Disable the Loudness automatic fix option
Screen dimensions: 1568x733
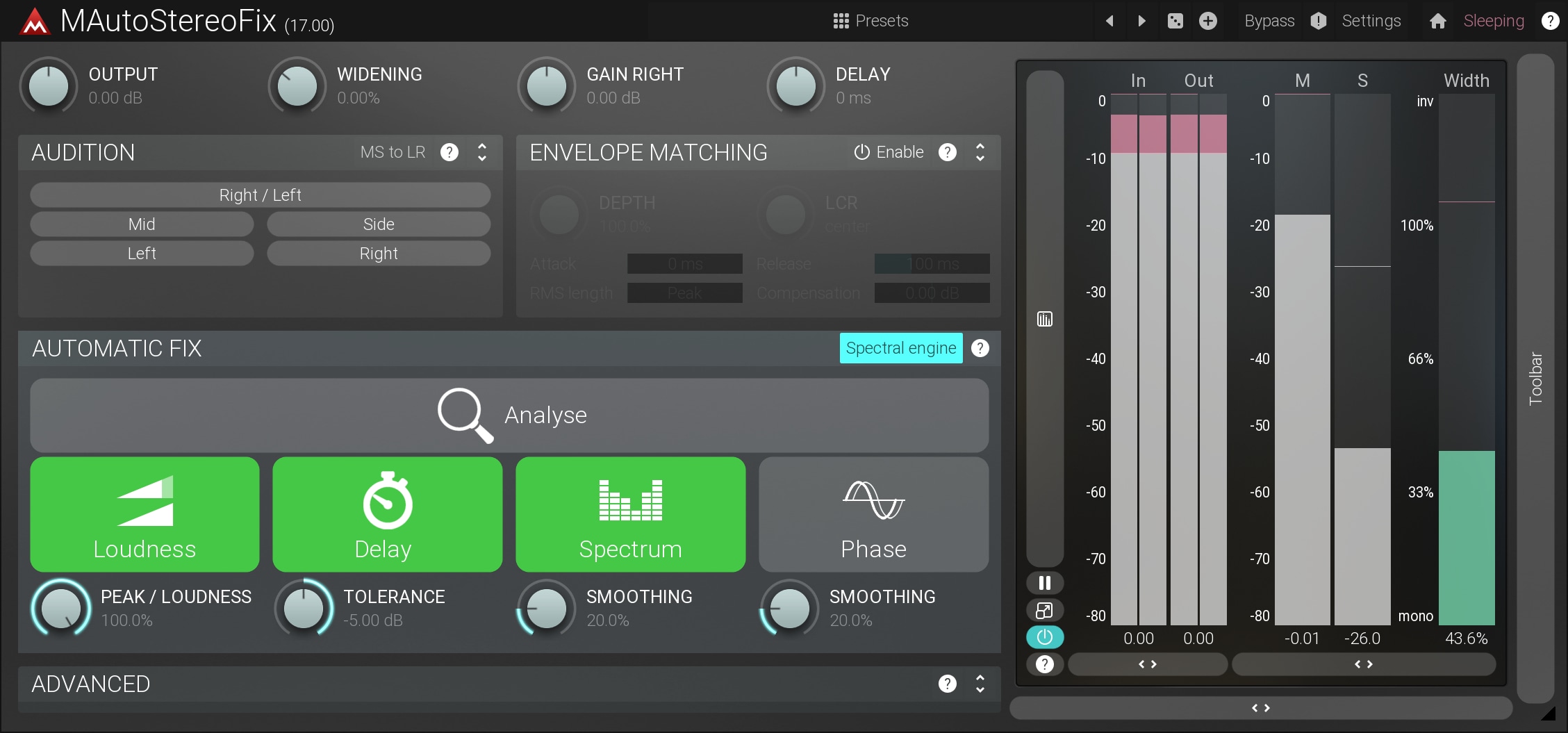pos(145,514)
